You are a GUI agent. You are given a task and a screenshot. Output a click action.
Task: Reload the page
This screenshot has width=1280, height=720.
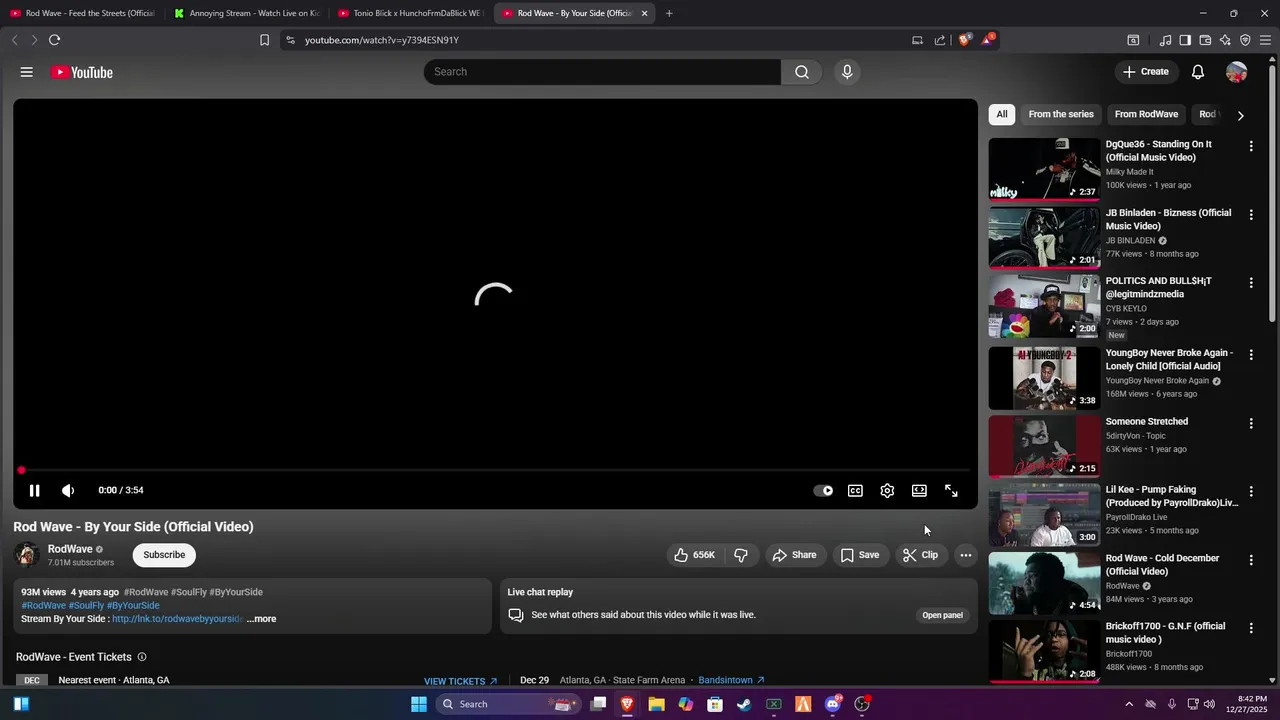pos(54,40)
